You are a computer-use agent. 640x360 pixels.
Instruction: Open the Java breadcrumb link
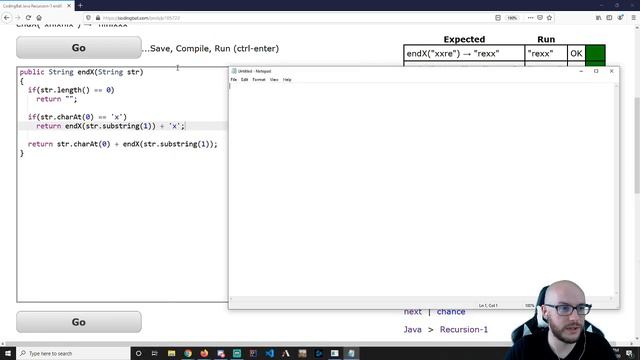point(413,329)
